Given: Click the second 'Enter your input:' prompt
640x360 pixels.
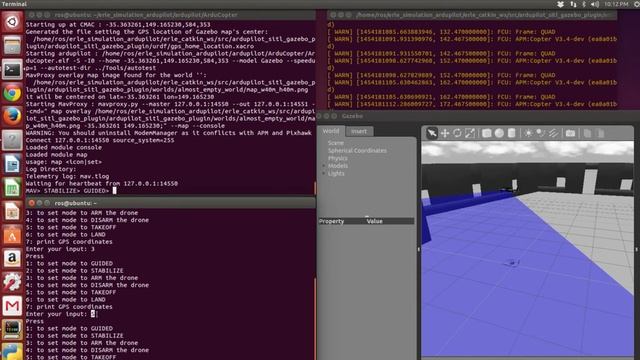Looking at the screenshot, I should click(60, 314).
